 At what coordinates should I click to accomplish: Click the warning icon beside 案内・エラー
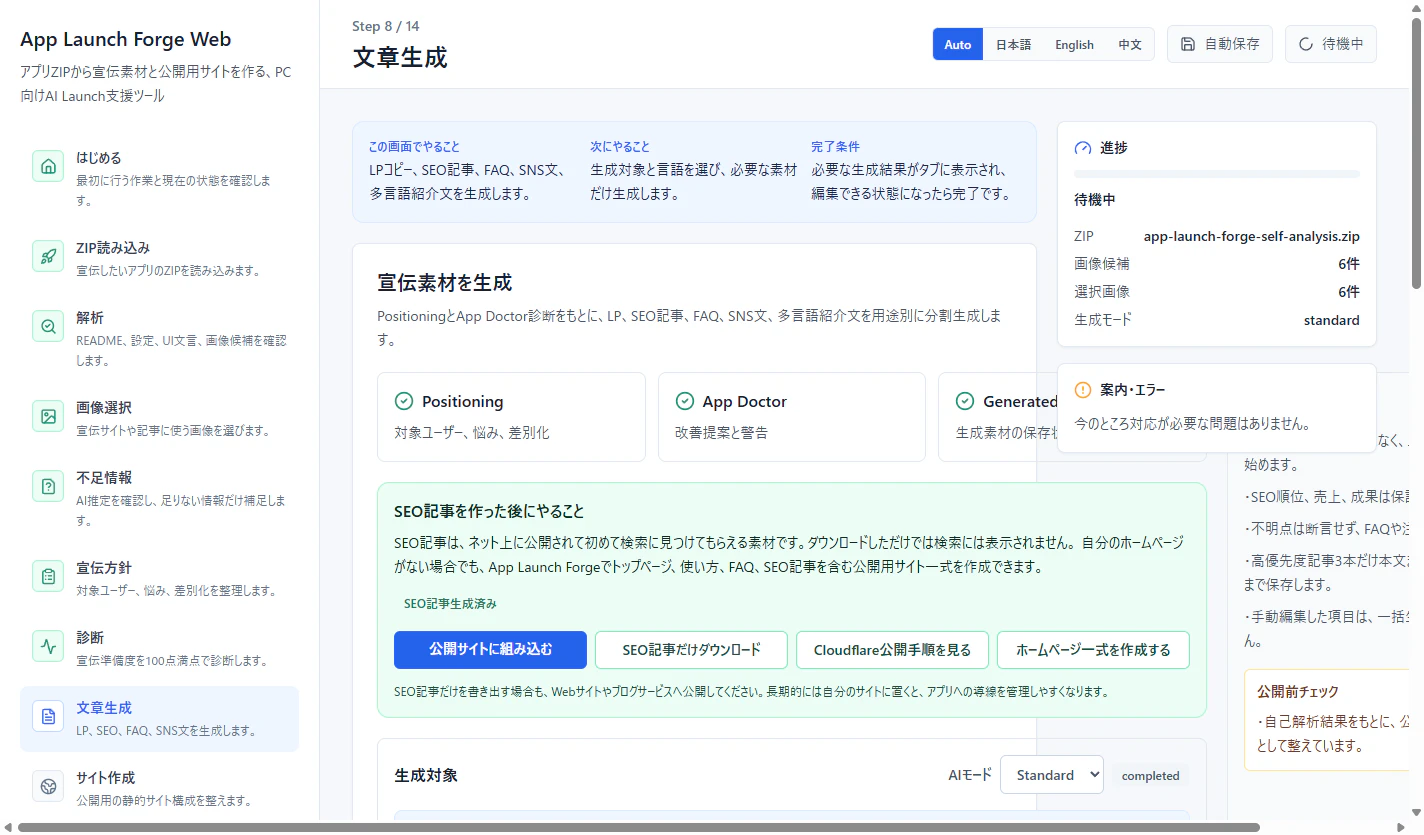(1083, 390)
